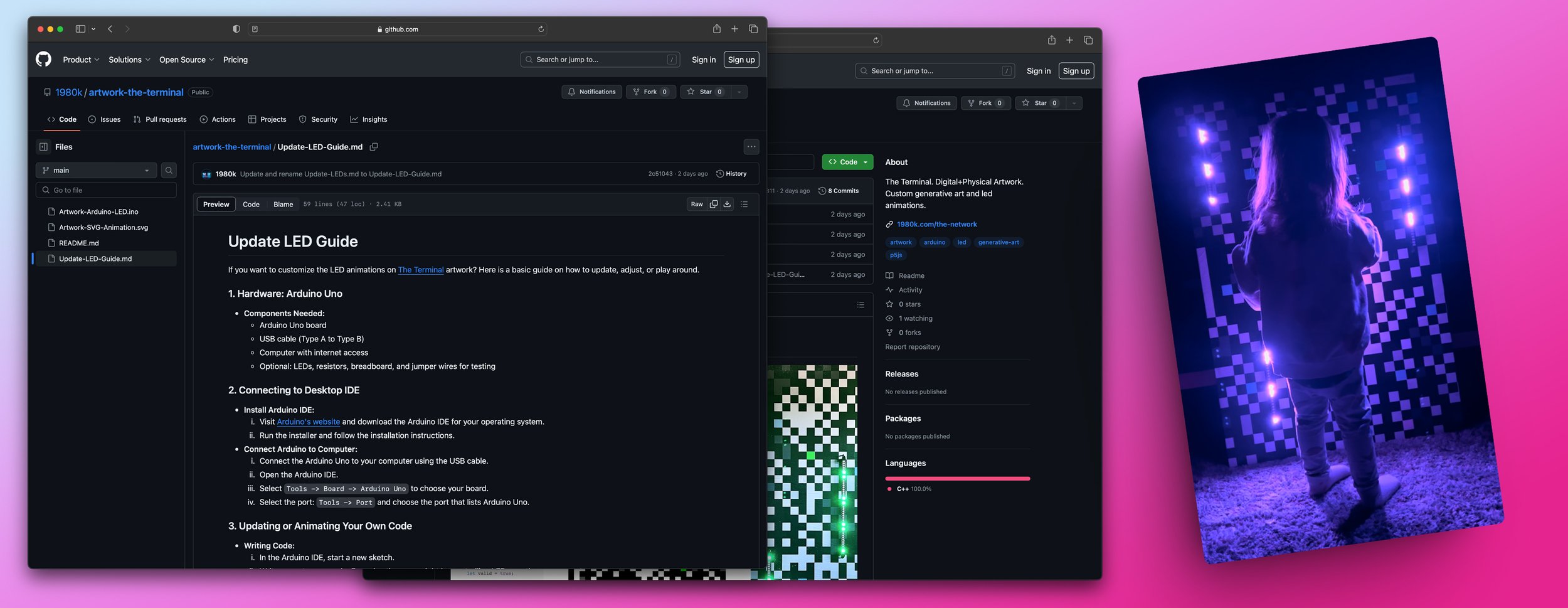Open the 8 Commits link in back window

839,191
